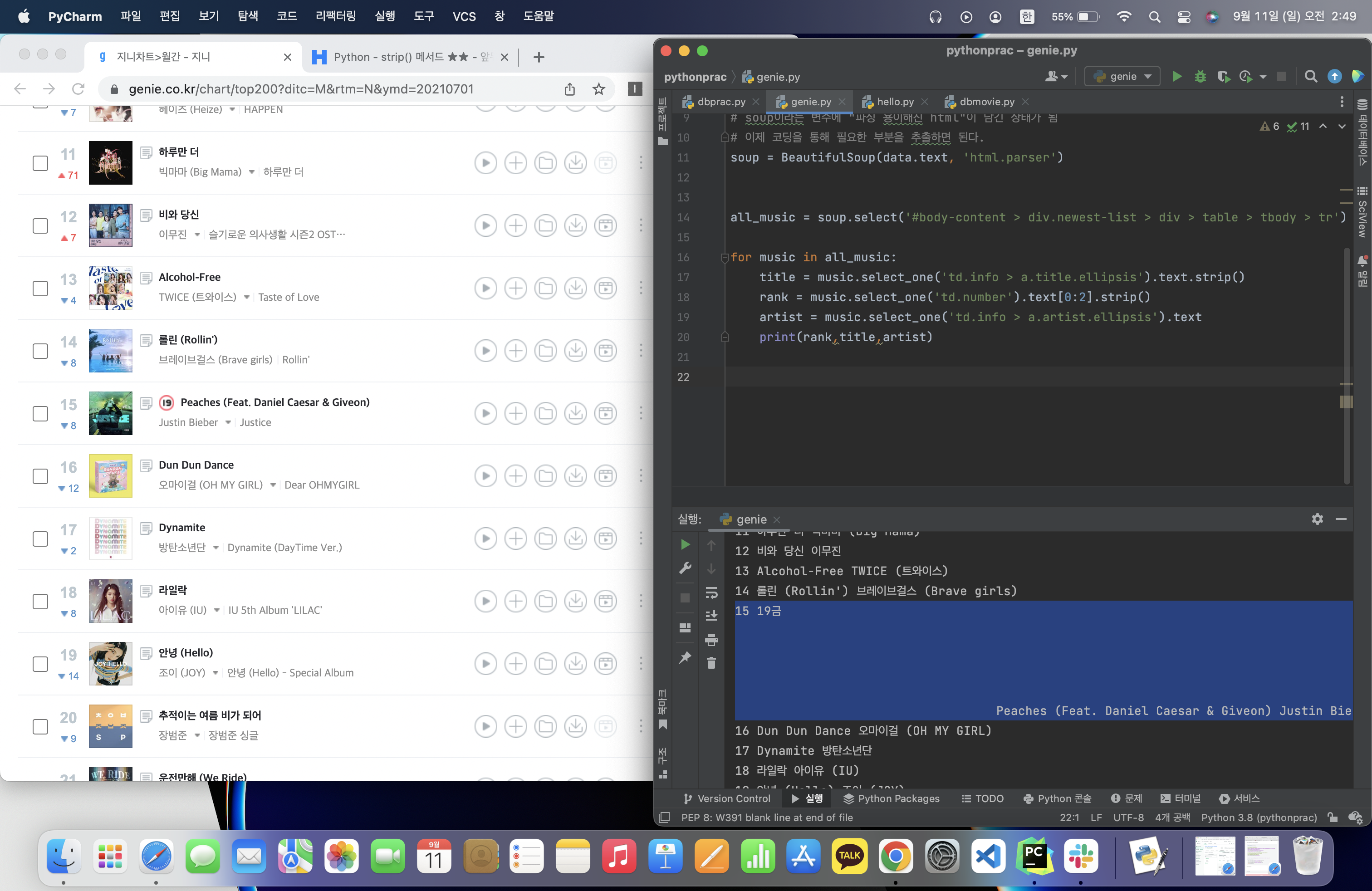This screenshot has height=891, width=1372.
Task: Play the song 하루만 더
Action: 486,163
